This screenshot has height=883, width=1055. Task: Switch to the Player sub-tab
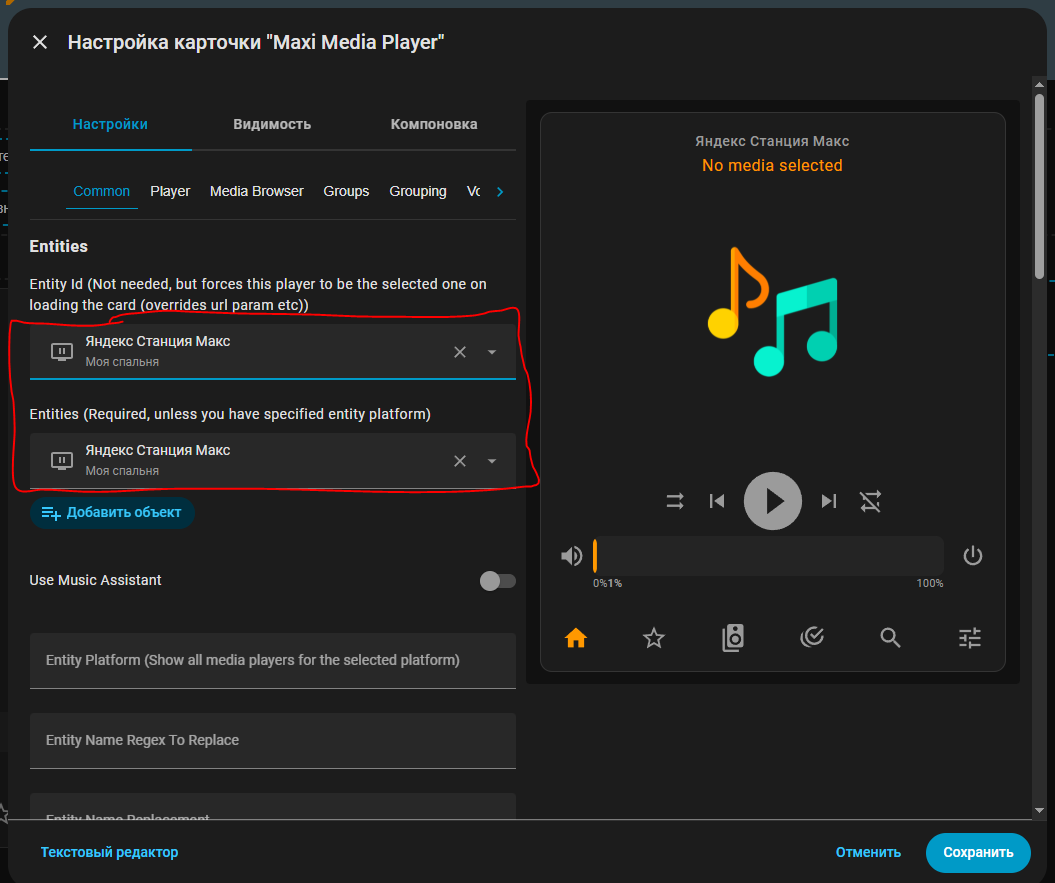(x=170, y=191)
